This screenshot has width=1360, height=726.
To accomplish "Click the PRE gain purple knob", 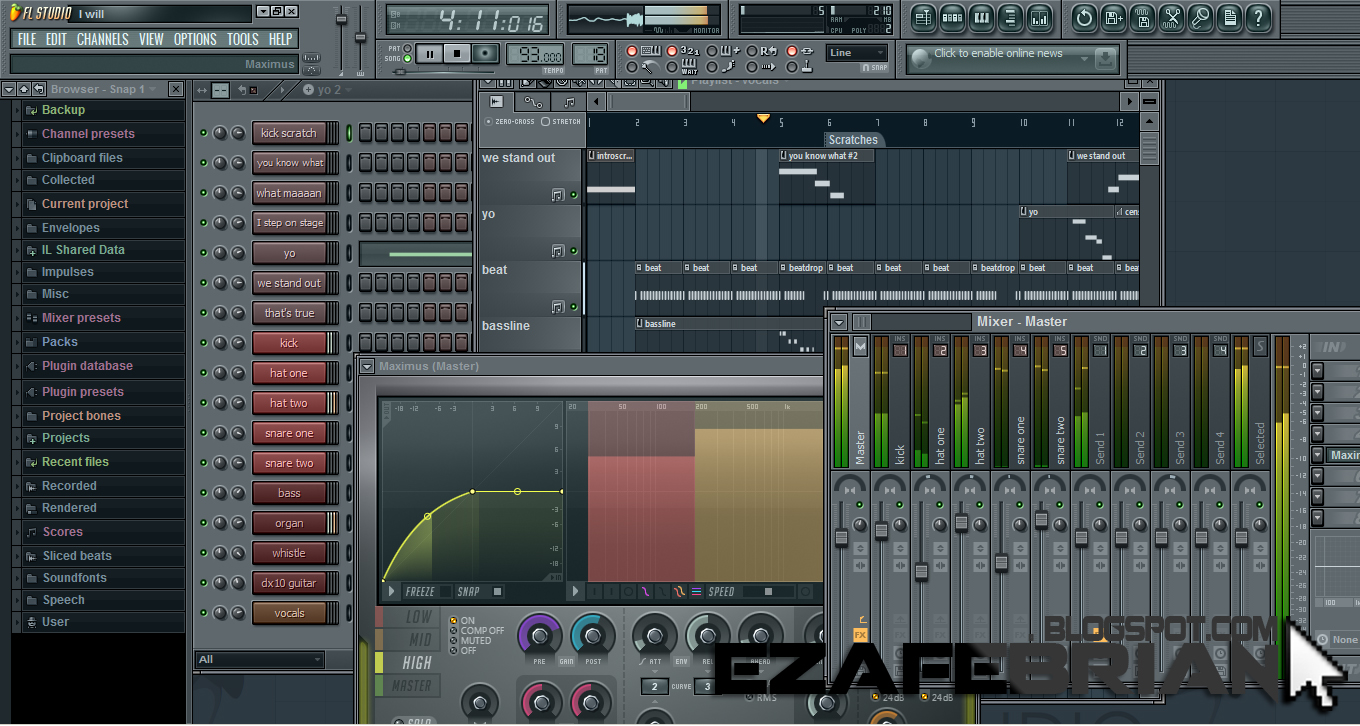I will pos(540,636).
